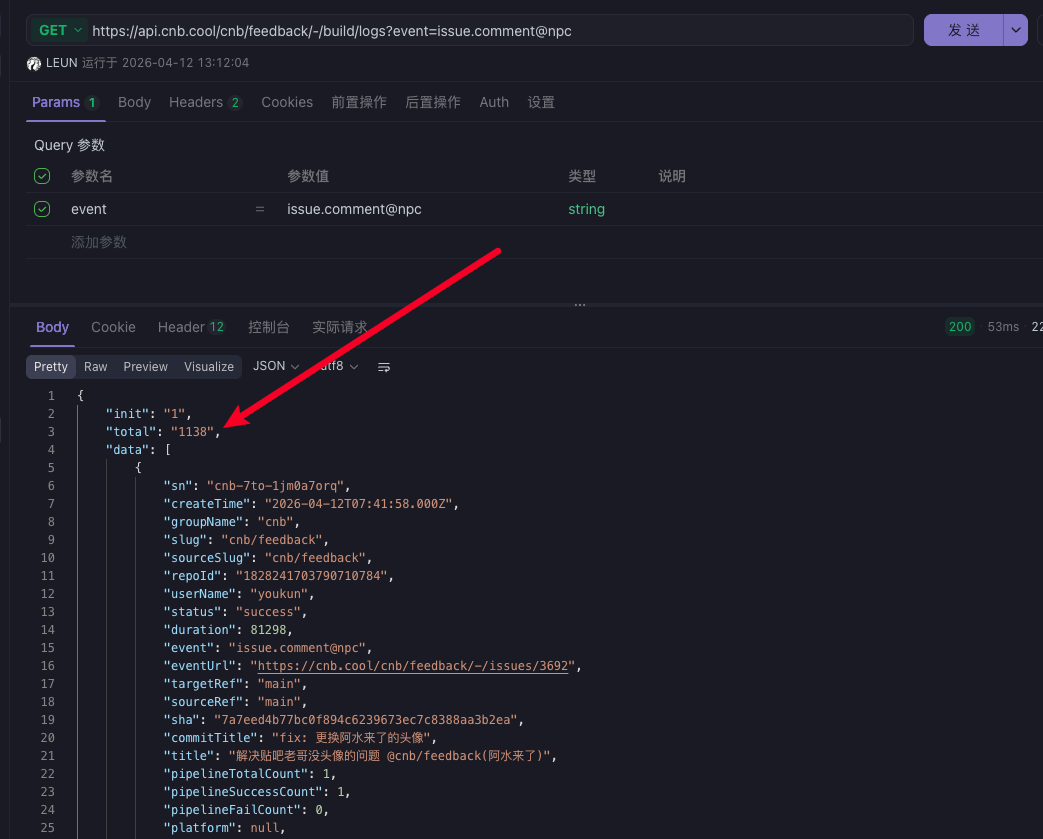Open the utf8 encoding dropdown
The height and width of the screenshot is (839, 1043).
pos(338,367)
